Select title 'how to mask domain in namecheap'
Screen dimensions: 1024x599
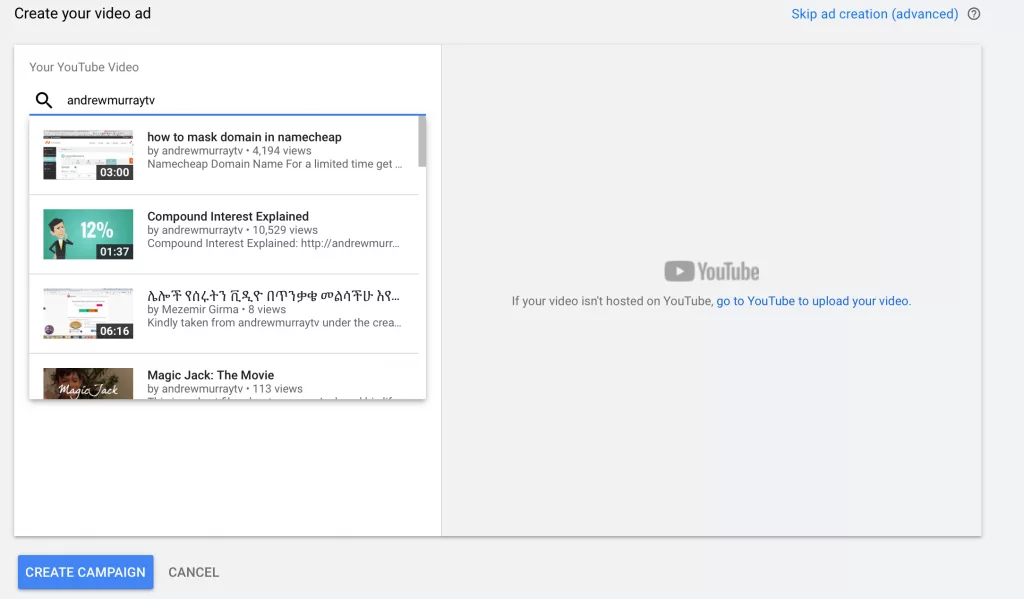(x=244, y=137)
